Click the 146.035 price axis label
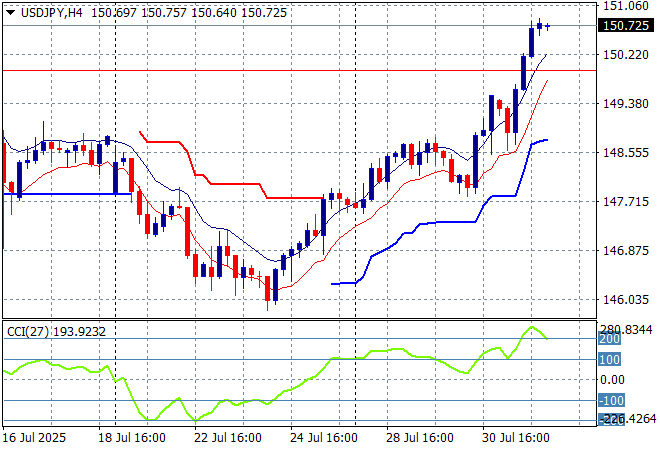 point(626,300)
